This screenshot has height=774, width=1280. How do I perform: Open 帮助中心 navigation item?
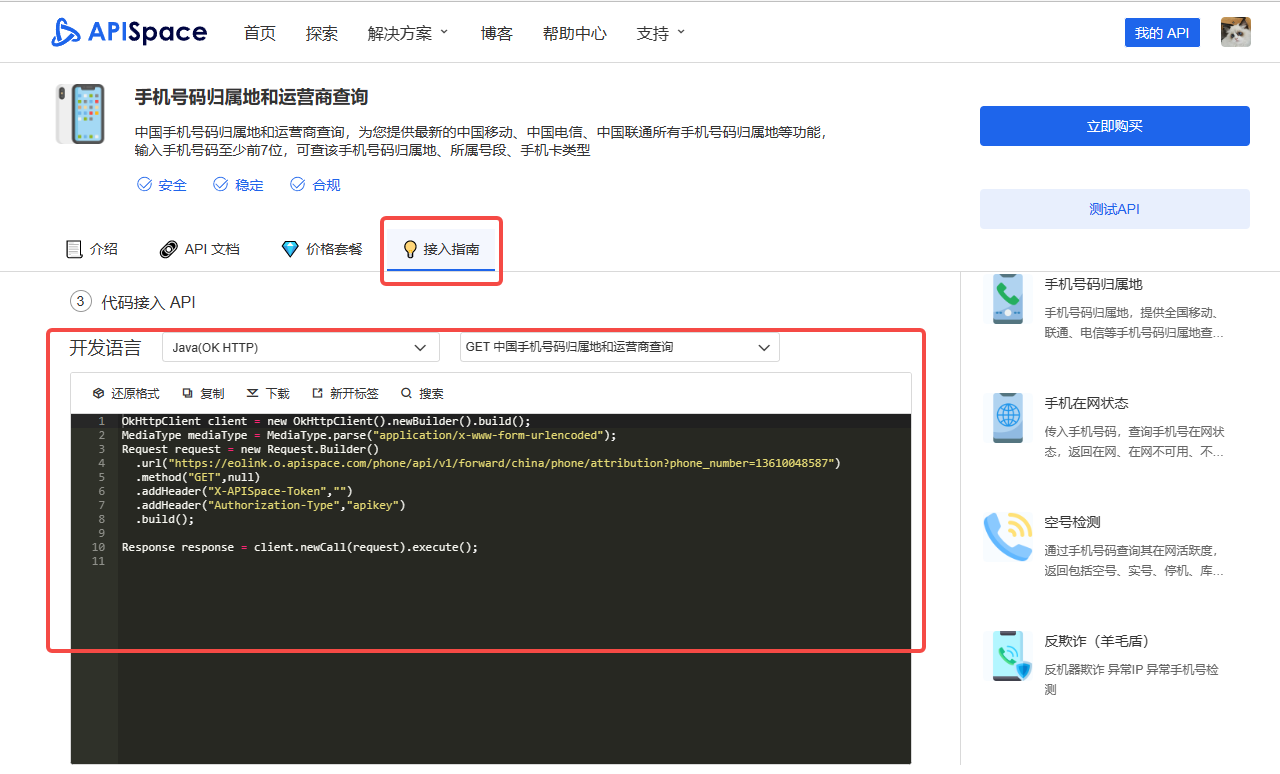coord(575,33)
